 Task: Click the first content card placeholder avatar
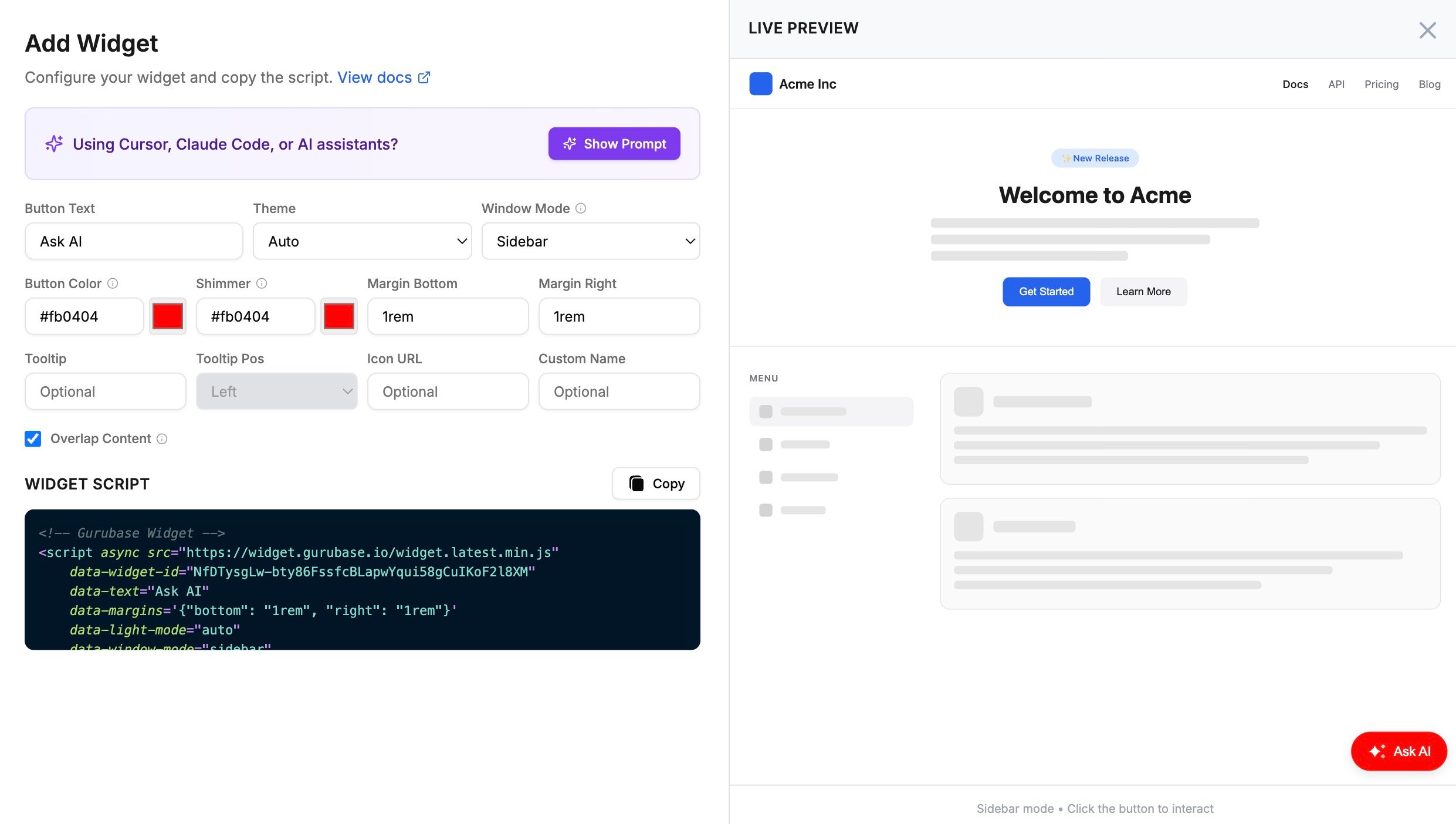[969, 401]
